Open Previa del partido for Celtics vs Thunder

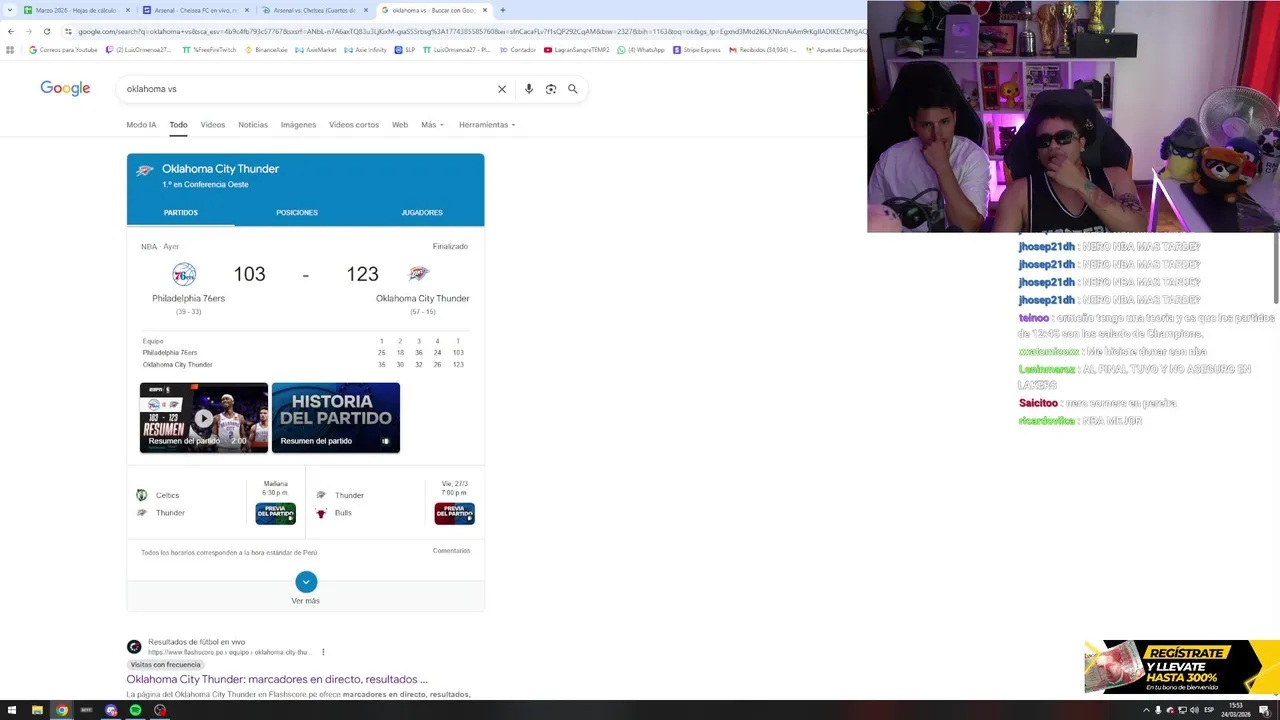coord(275,514)
